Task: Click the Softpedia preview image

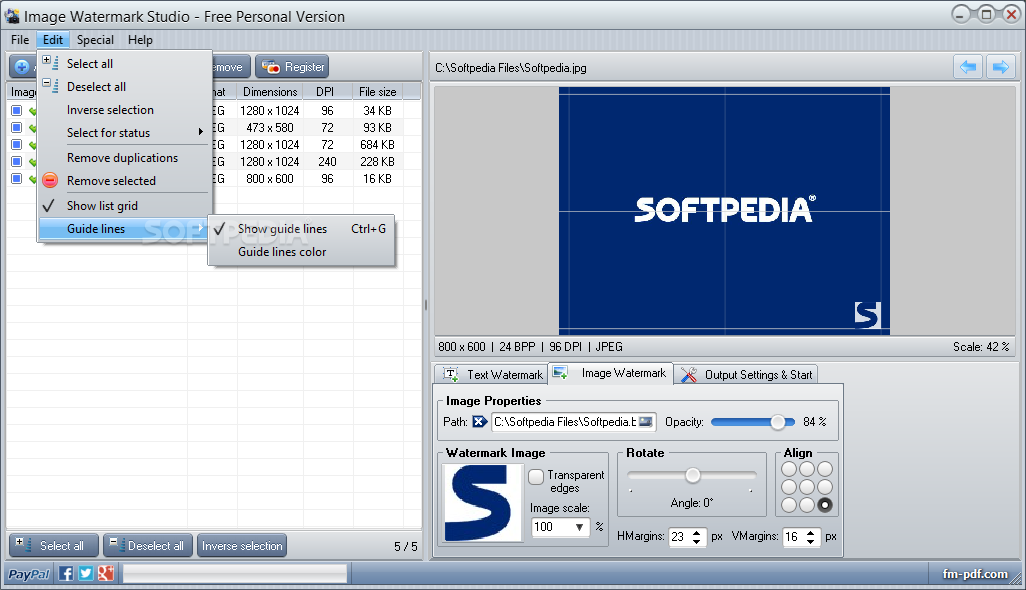Action: [x=724, y=211]
